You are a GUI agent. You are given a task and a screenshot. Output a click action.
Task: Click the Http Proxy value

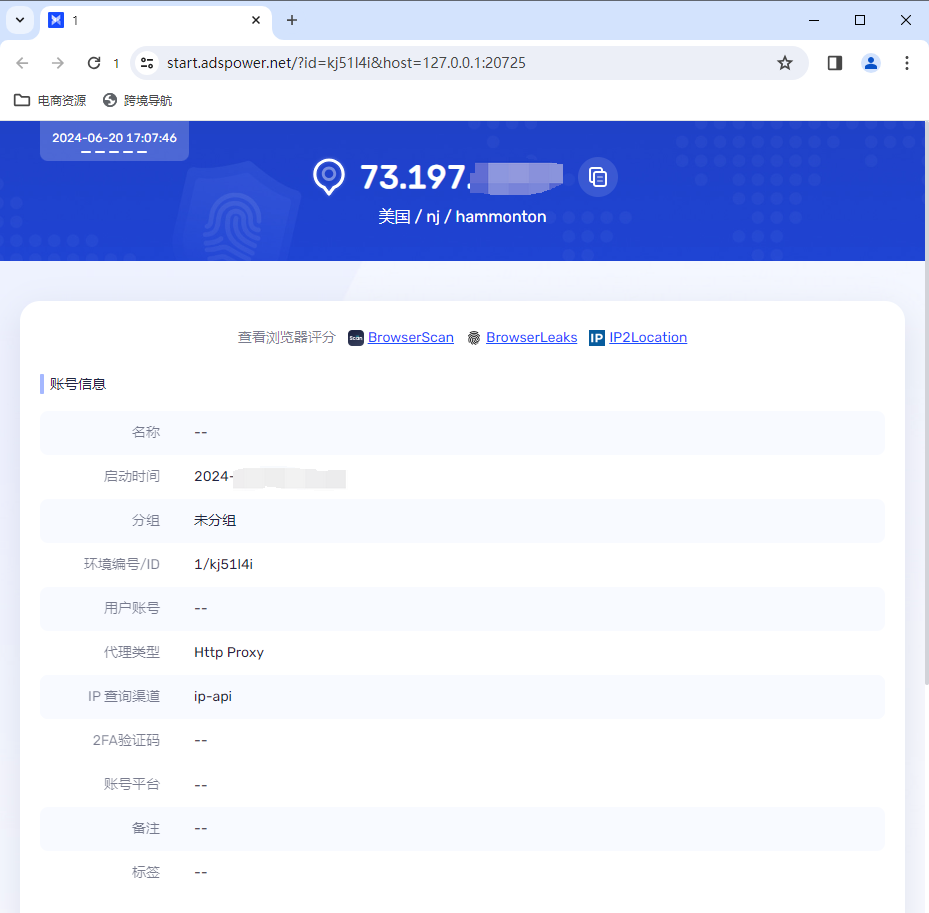[x=229, y=652]
